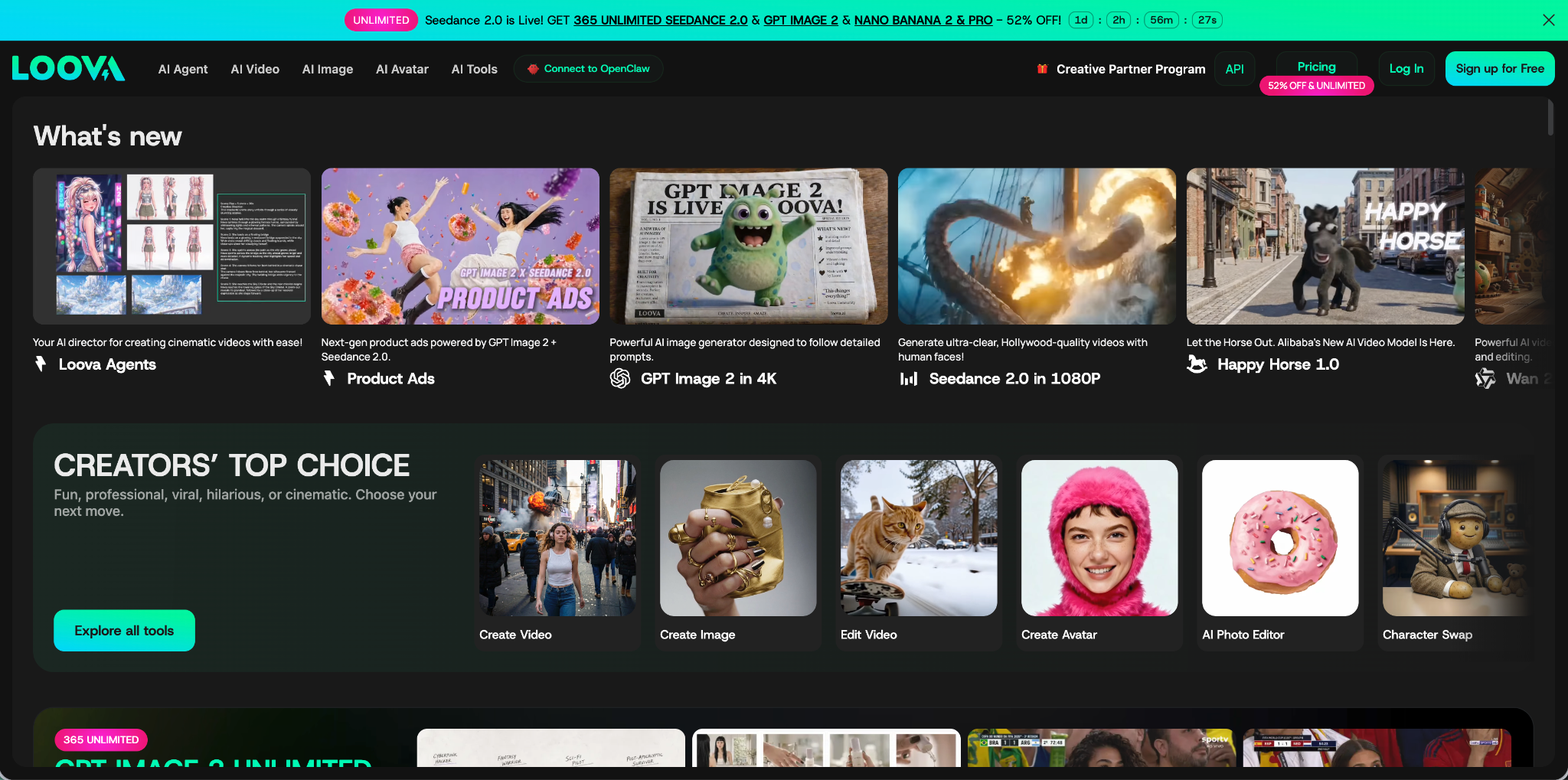Open the Seedance octopus ship thumbnail
This screenshot has height=780, width=1568.
tap(1037, 246)
